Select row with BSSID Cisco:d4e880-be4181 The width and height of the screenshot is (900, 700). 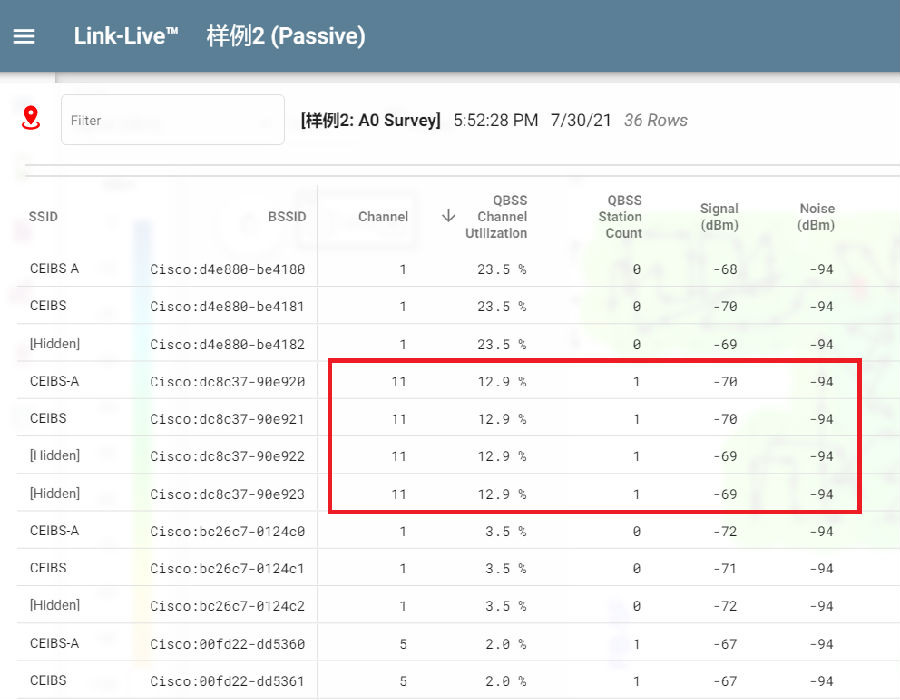point(227,307)
